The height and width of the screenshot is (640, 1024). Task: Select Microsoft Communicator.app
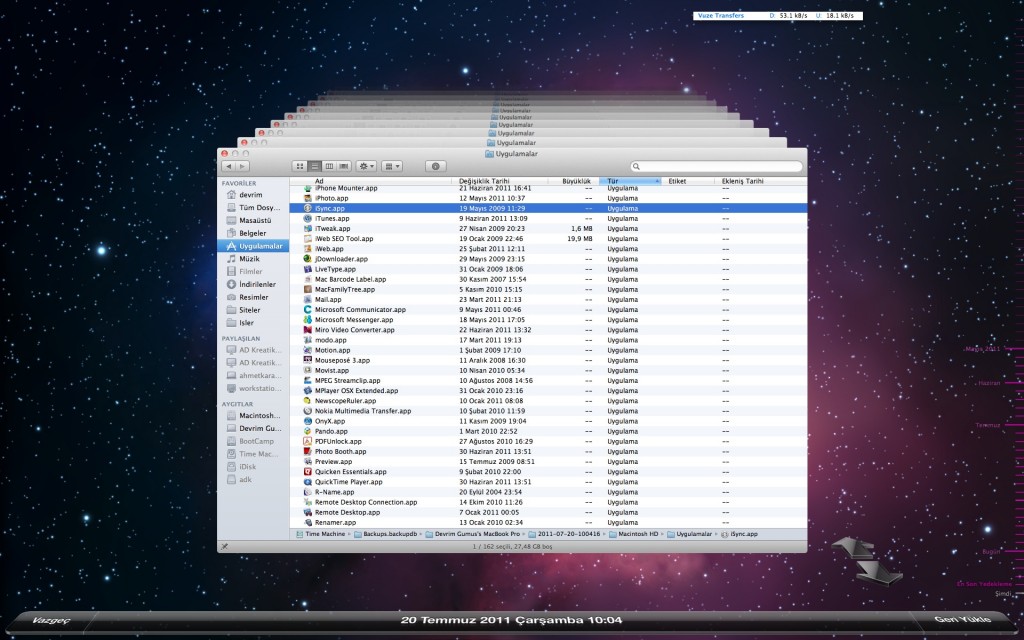point(549,310)
